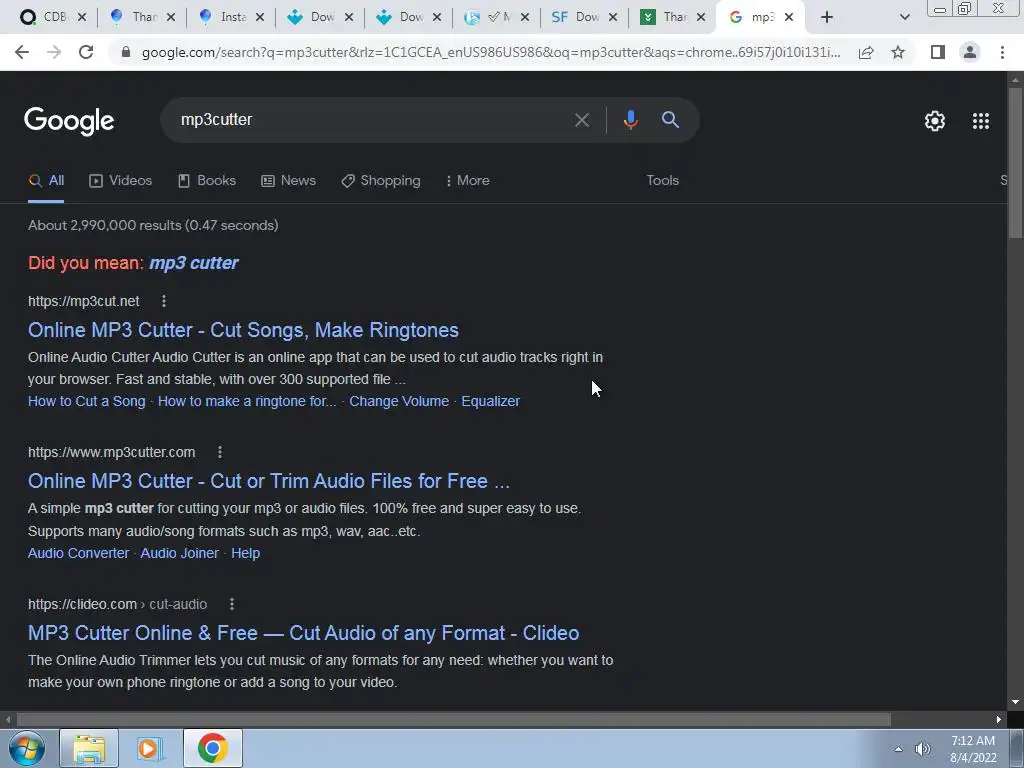Viewport: 1024px width, 768px height.
Task: Expand the More search categories
Action: [x=468, y=181]
